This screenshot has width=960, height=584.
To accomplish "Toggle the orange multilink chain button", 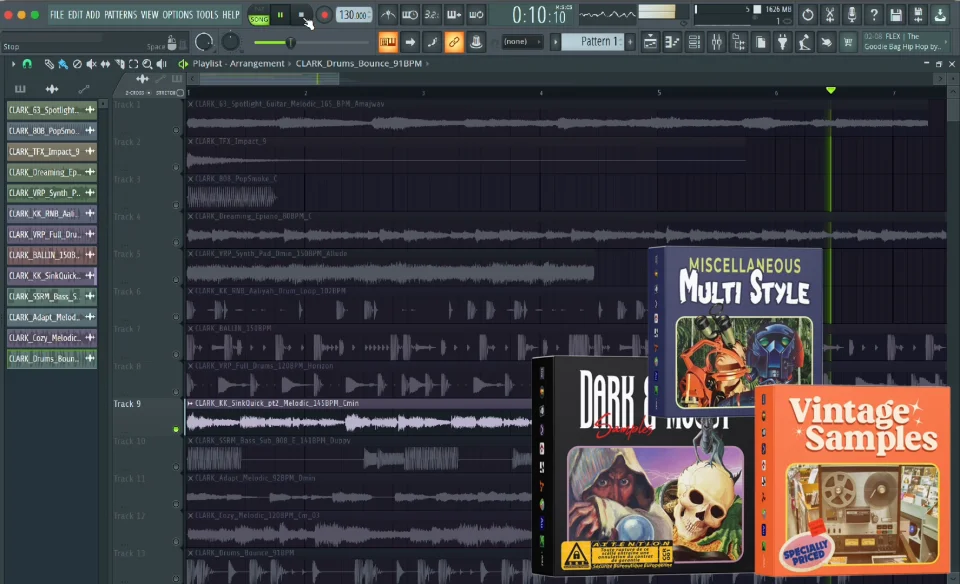I will click(454, 42).
